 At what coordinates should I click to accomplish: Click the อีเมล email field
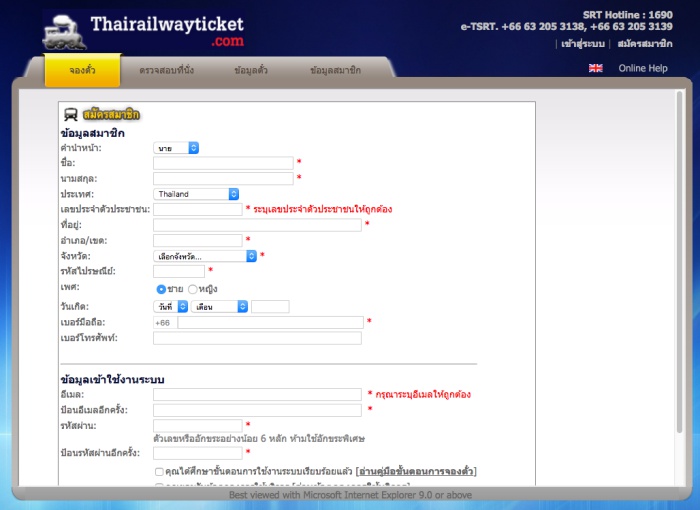(x=257, y=394)
